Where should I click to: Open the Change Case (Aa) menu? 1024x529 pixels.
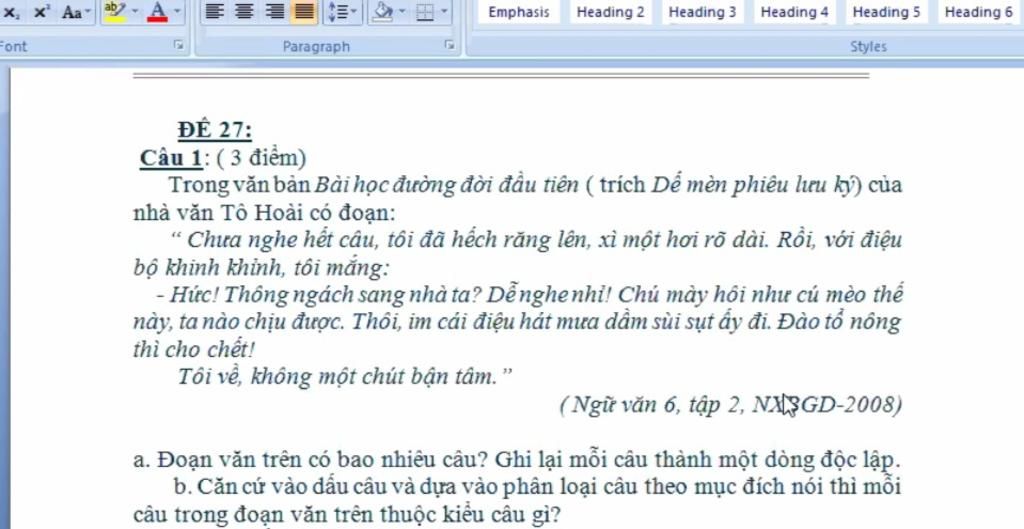[76, 11]
